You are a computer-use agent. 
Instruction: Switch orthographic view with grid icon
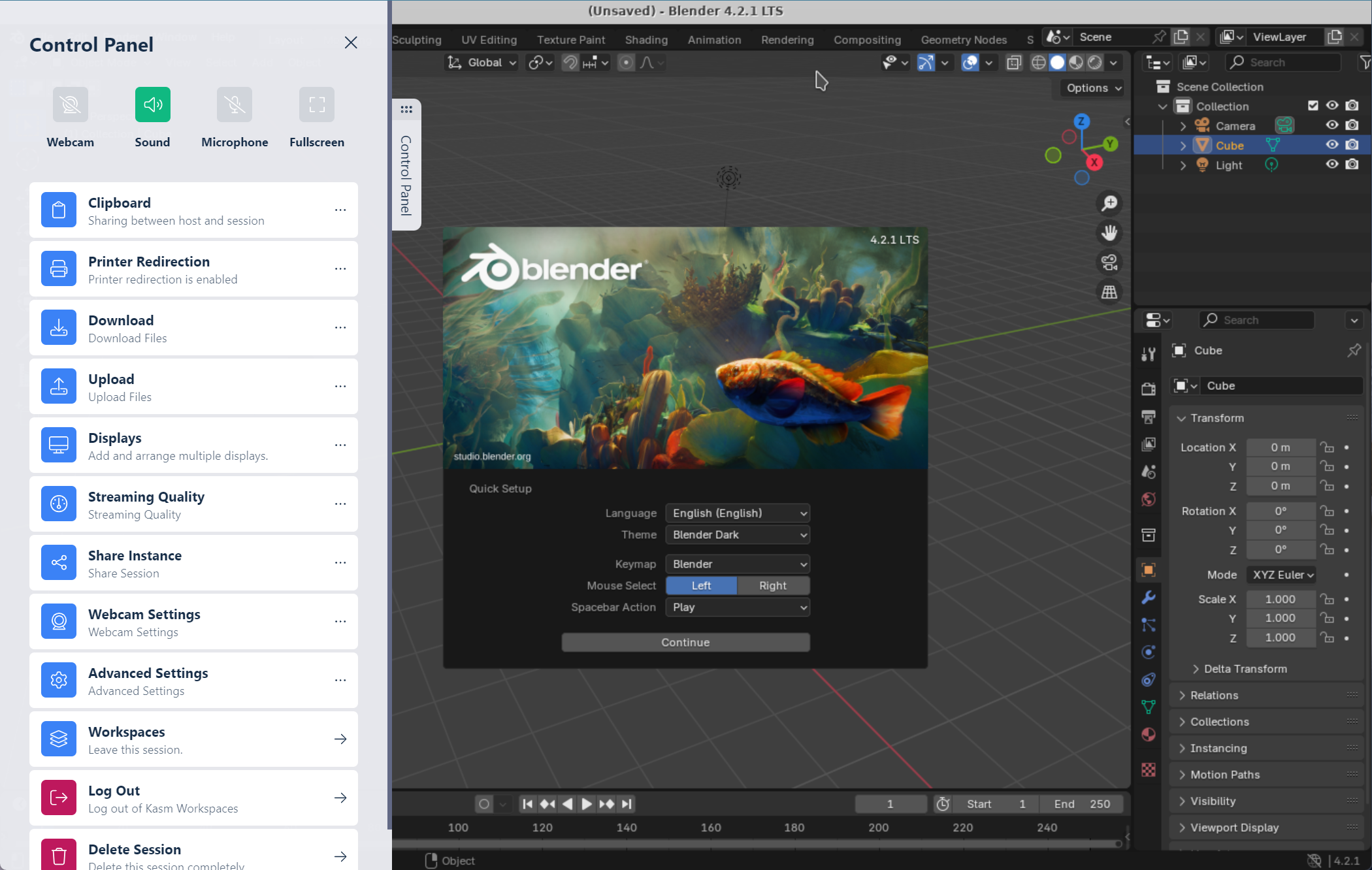click(1109, 292)
